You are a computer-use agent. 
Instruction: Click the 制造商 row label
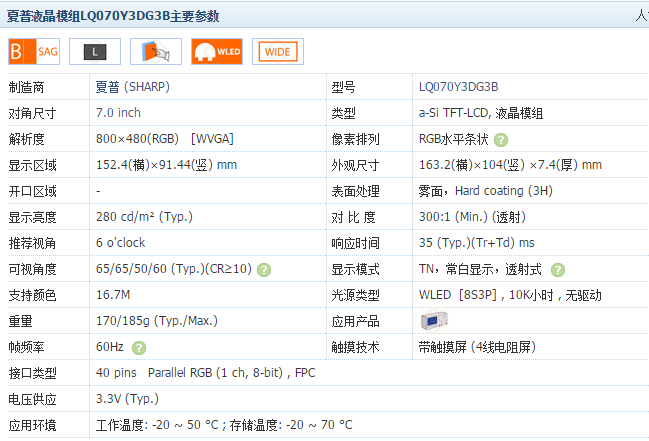pos(26,87)
